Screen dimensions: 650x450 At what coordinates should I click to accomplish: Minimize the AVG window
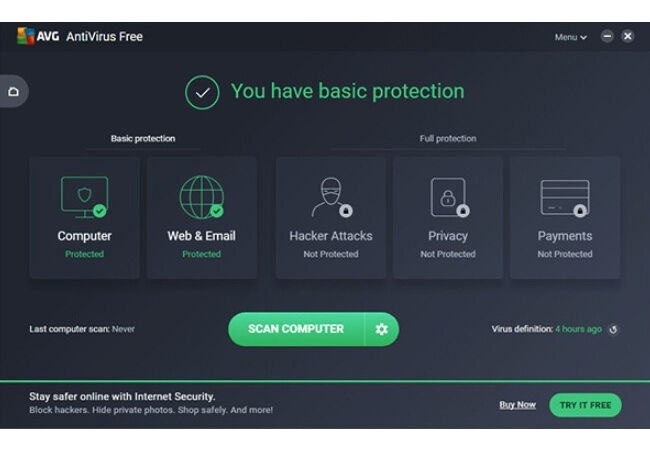(x=607, y=36)
